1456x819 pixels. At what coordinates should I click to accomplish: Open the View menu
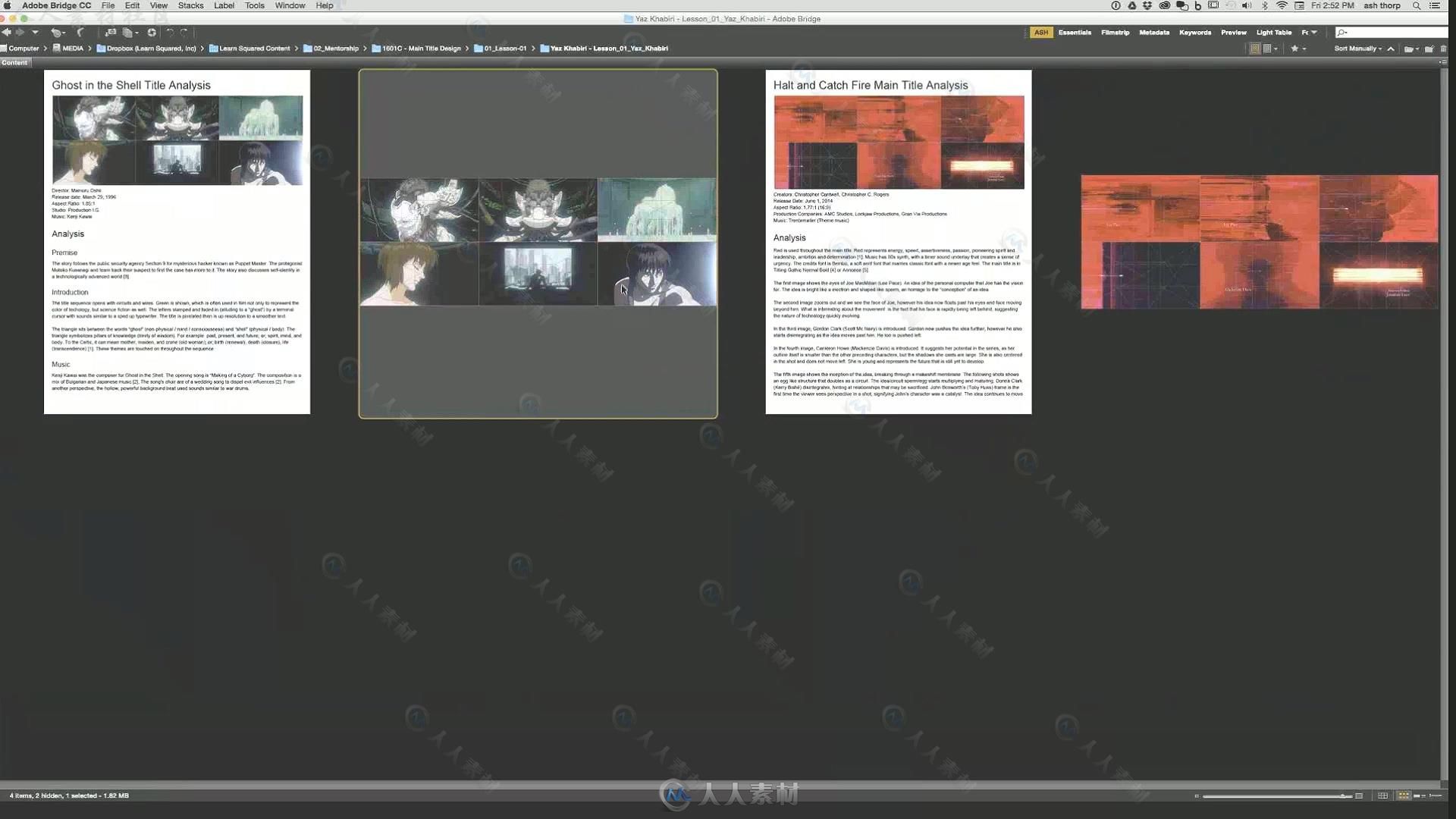(158, 5)
